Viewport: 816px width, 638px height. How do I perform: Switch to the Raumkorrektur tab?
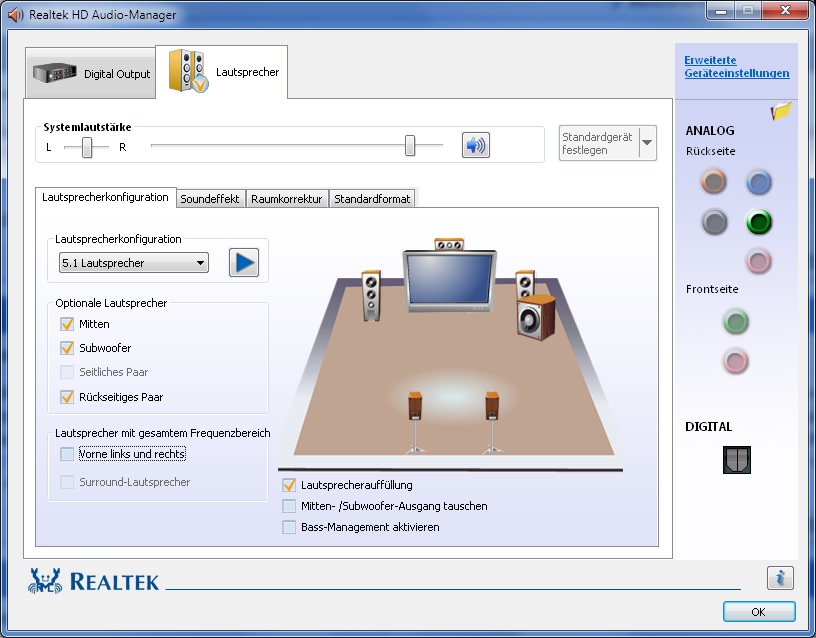(287, 199)
